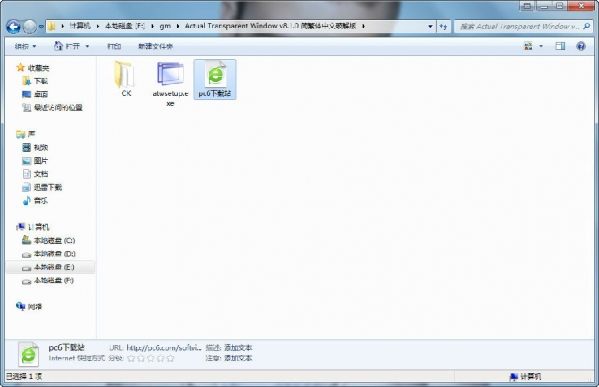Maximize the Explorer window
The height and width of the screenshot is (387, 599).
(x=559, y=5)
